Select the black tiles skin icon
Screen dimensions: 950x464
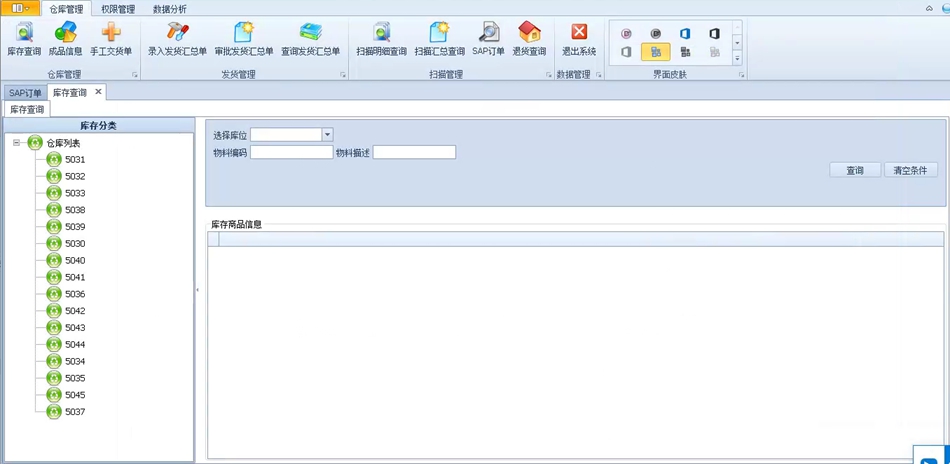[x=685, y=52]
